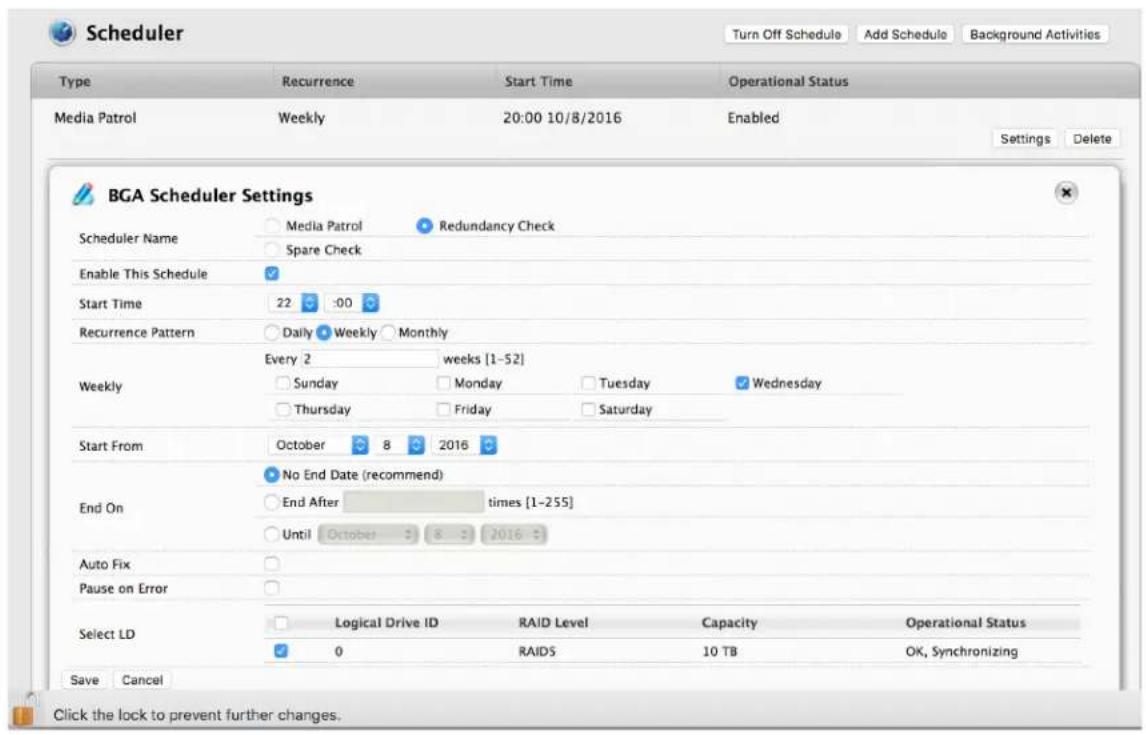The image size is (1146, 735).
Task: Open the Start From year dropdown
Action: 465,445
